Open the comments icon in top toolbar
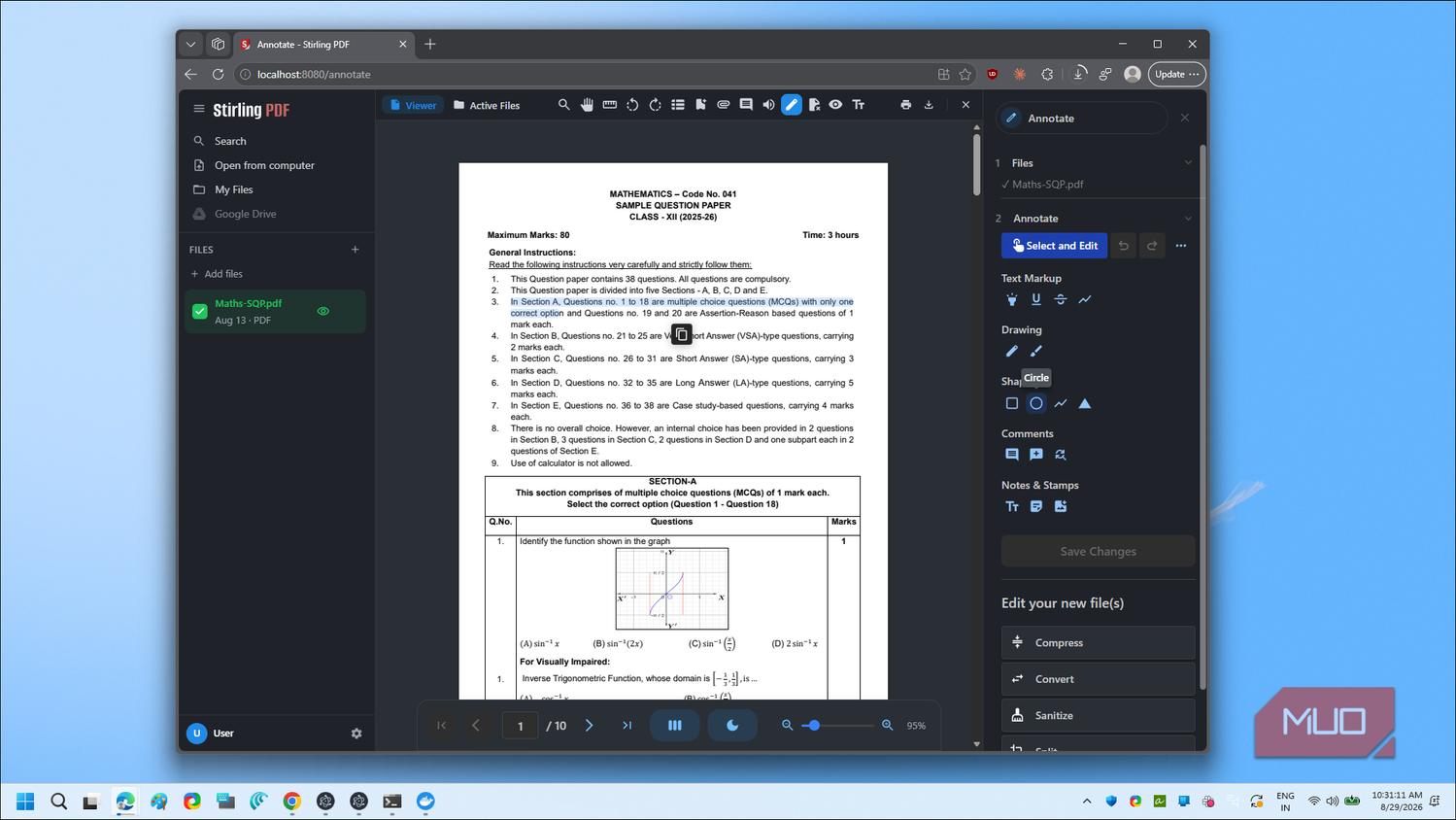 (746, 105)
